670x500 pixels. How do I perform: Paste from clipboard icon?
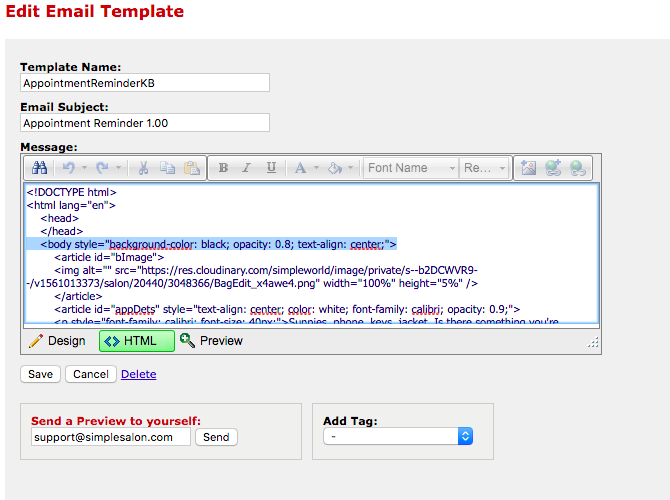192,168
